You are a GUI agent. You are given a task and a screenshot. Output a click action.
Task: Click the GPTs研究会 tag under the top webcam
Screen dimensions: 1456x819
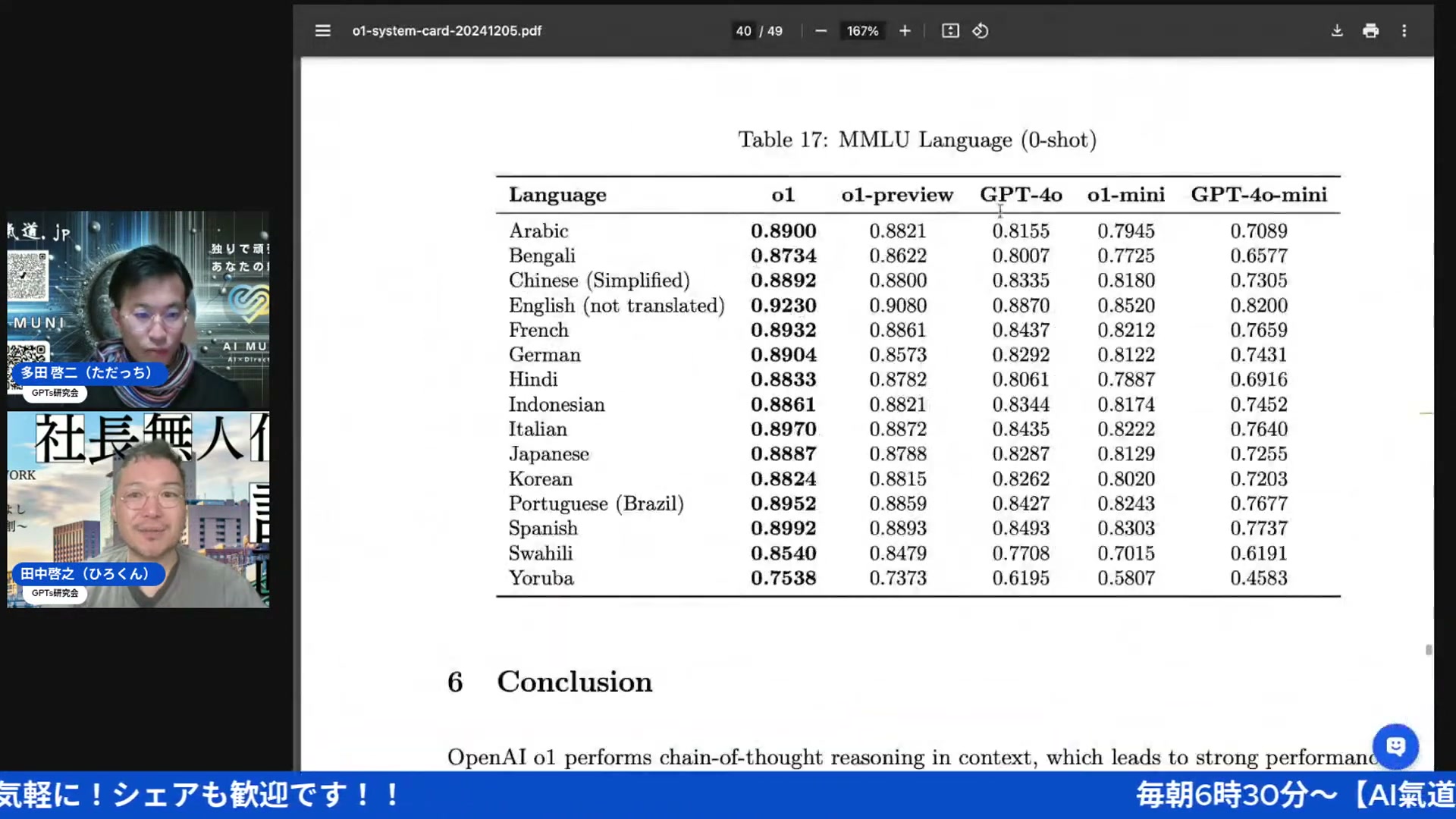click(55, 393)
